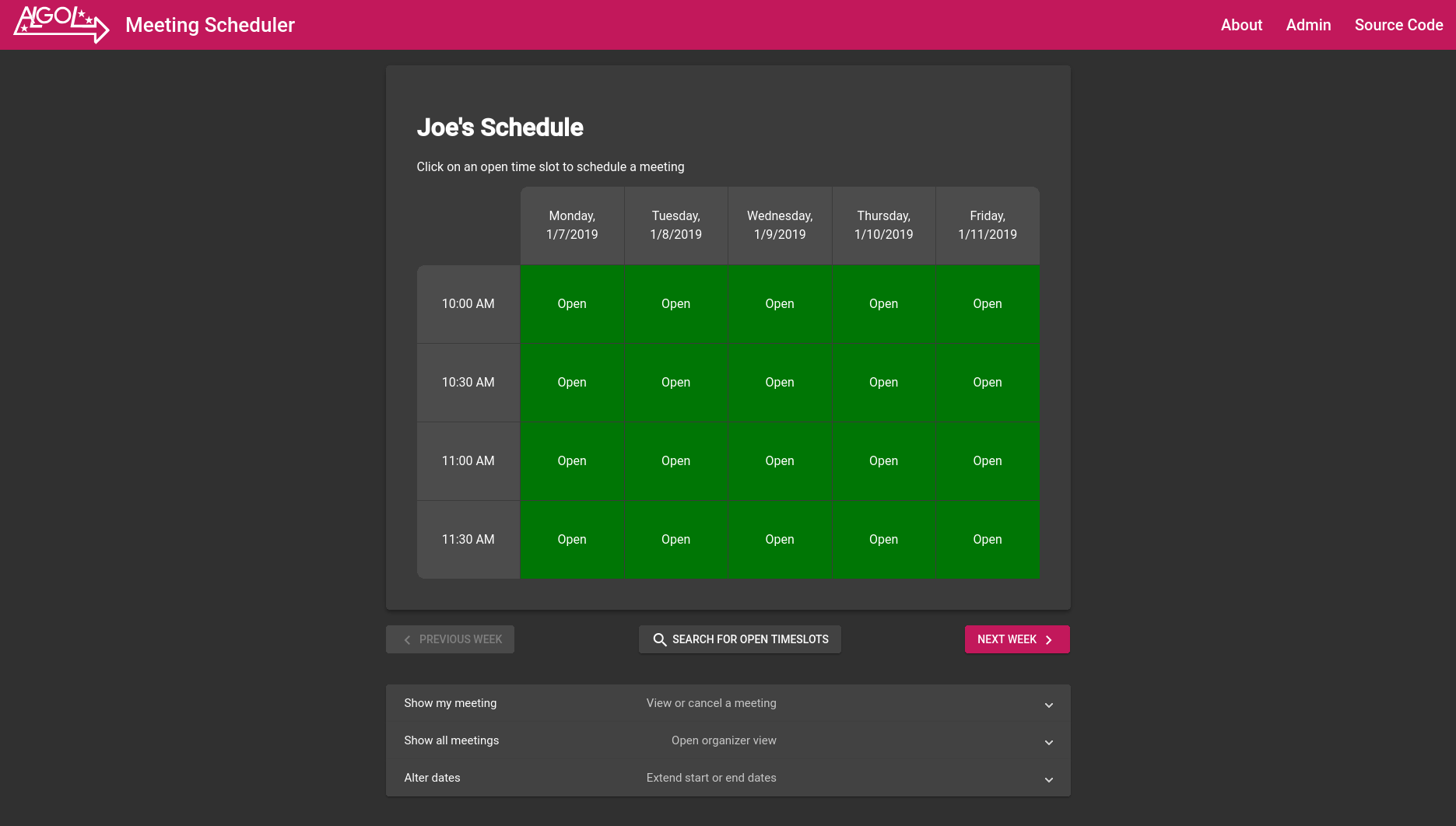Search for open timeslots
Viewport: 1456px width, 826px height.
(739, 639)
